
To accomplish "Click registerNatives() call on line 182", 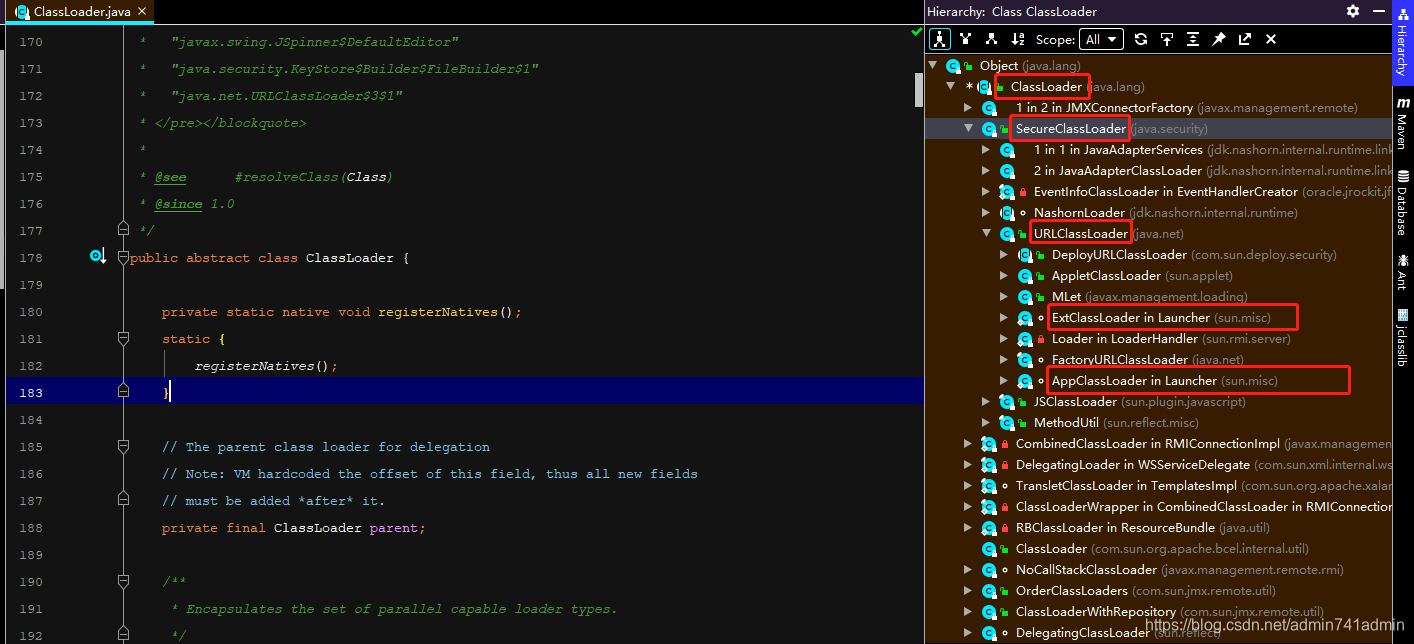I will 266,366.
